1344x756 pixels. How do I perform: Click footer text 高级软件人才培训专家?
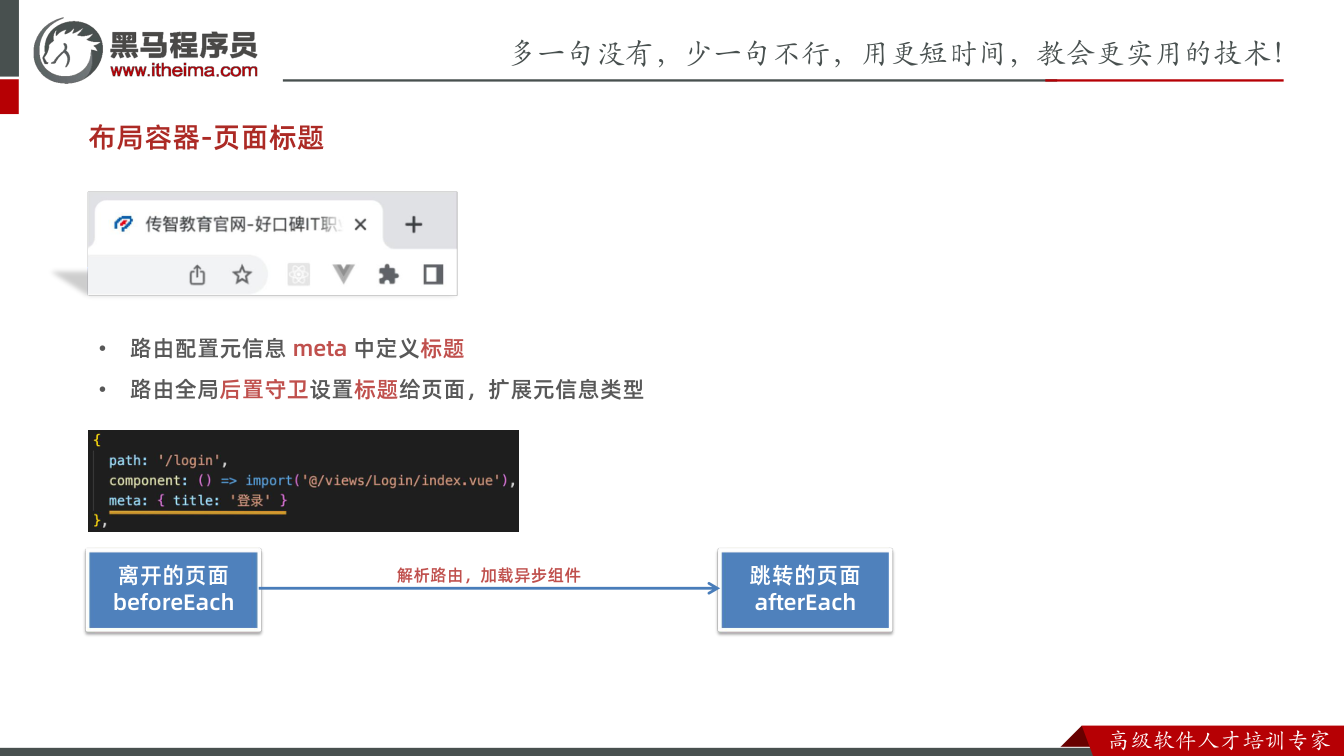[1219, 741]
